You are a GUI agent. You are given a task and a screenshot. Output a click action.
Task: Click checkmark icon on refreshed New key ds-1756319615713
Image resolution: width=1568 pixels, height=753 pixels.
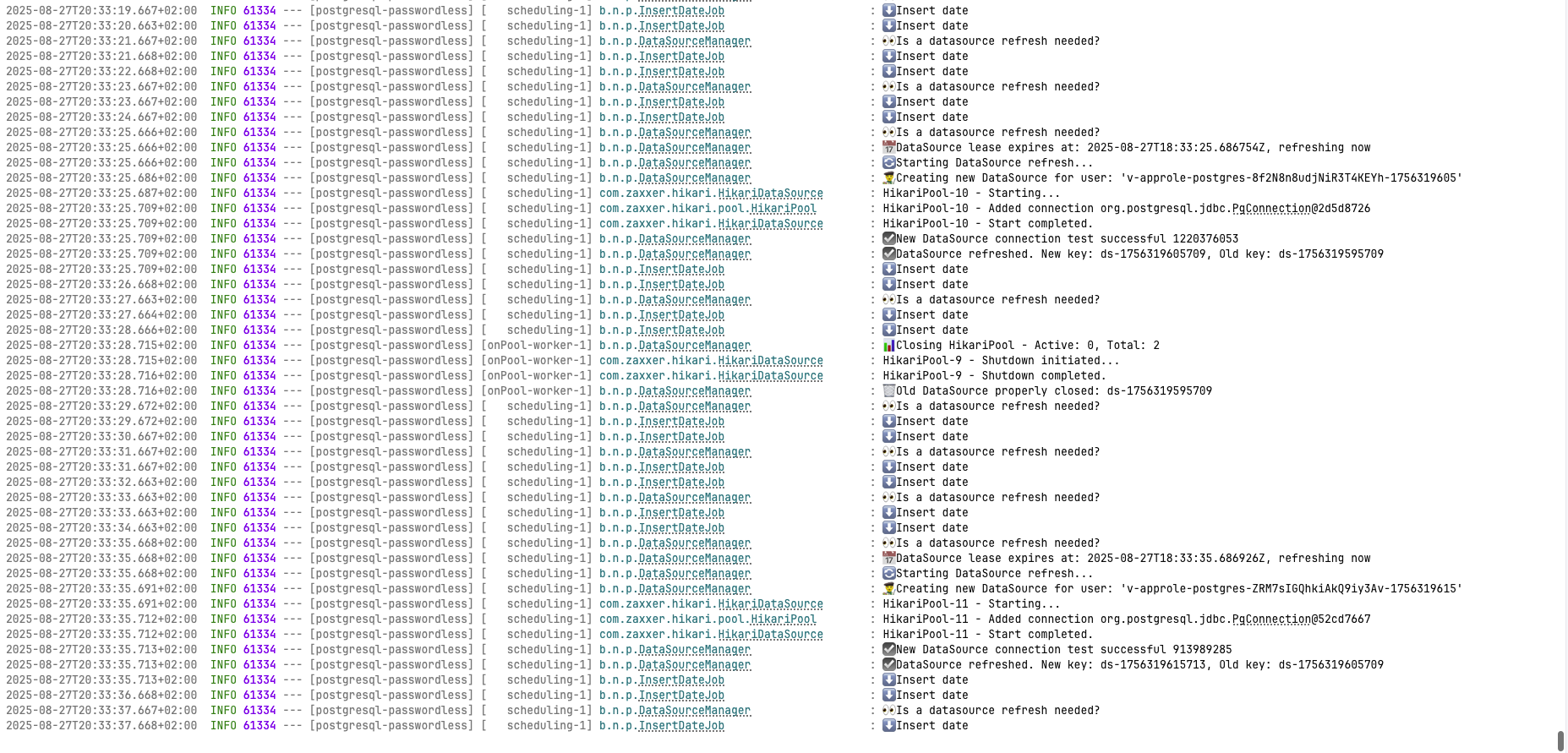click(888, 664)
